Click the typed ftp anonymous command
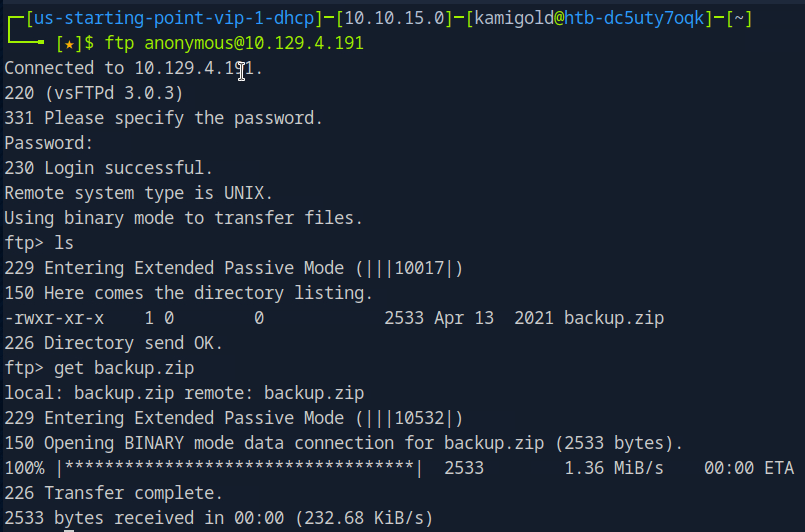This screenshot has width=805, height=532. tap(234, 44)
